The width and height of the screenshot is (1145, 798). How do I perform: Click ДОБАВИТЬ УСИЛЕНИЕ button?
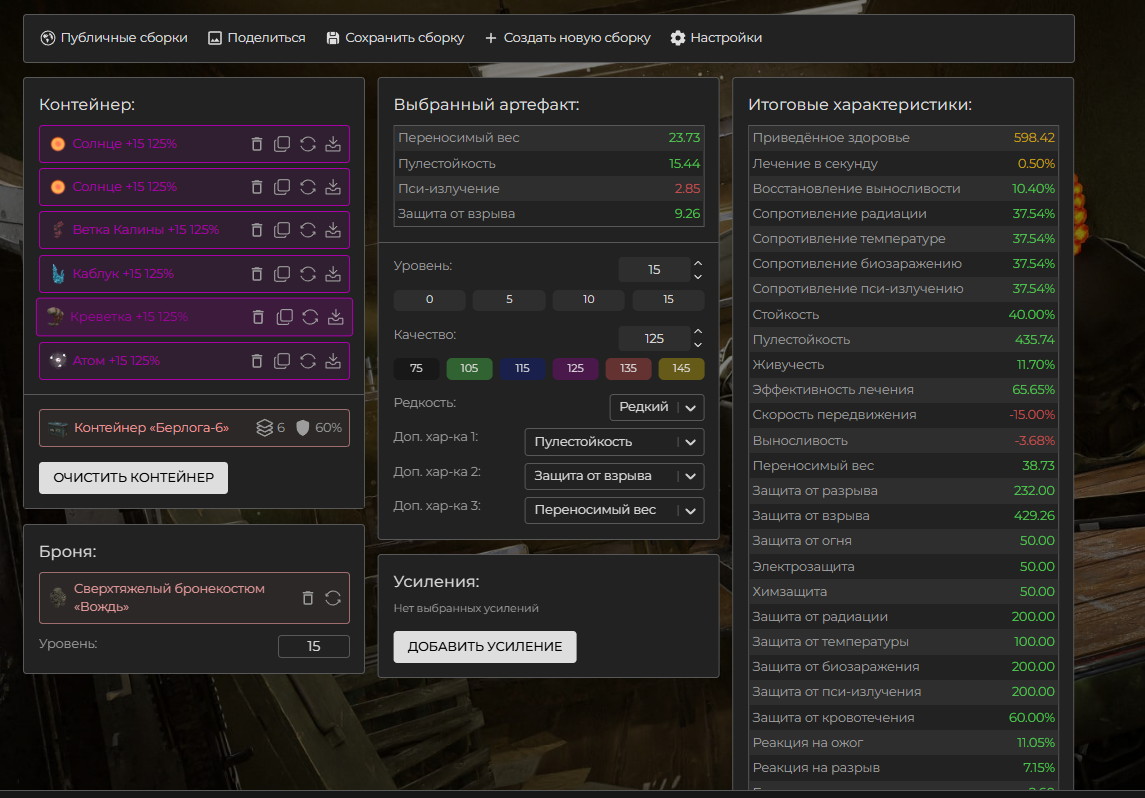(x=485, y=647)
